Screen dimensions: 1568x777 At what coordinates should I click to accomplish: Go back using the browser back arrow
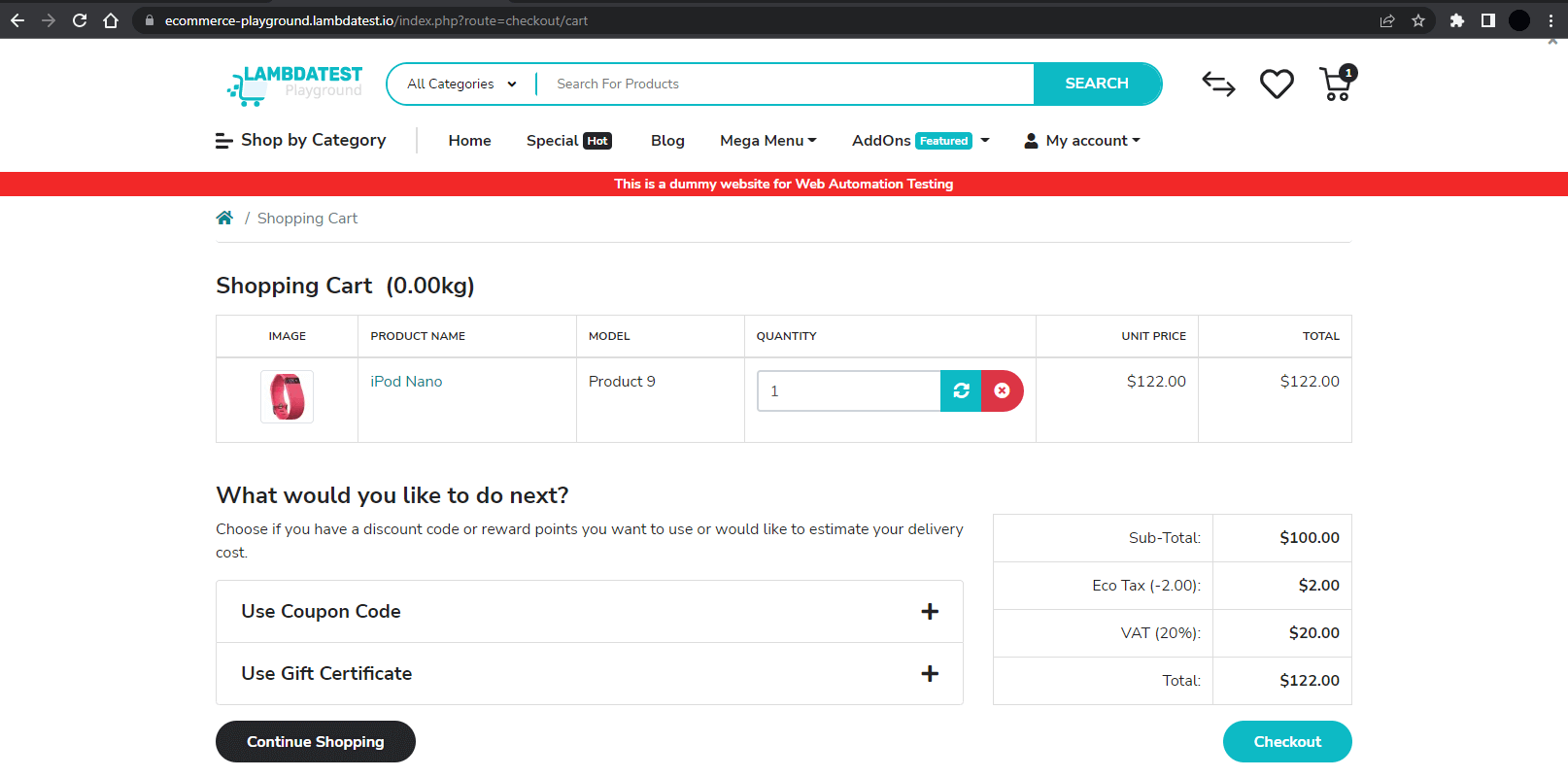click(17, 20)
